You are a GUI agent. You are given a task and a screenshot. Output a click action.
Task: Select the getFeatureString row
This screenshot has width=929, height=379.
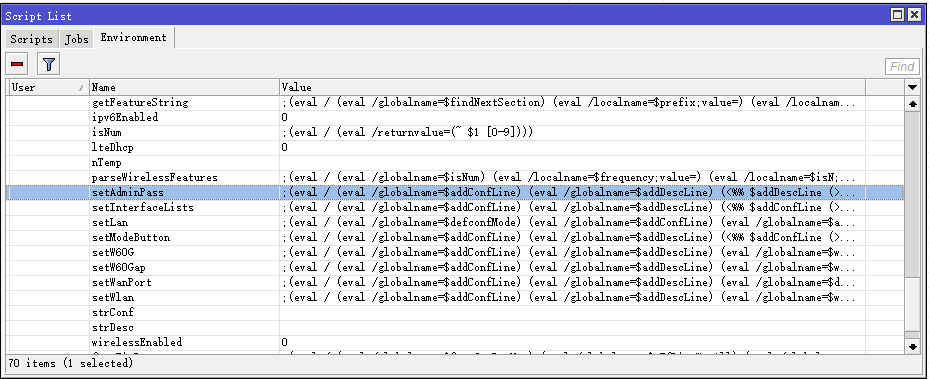[456, 102]
